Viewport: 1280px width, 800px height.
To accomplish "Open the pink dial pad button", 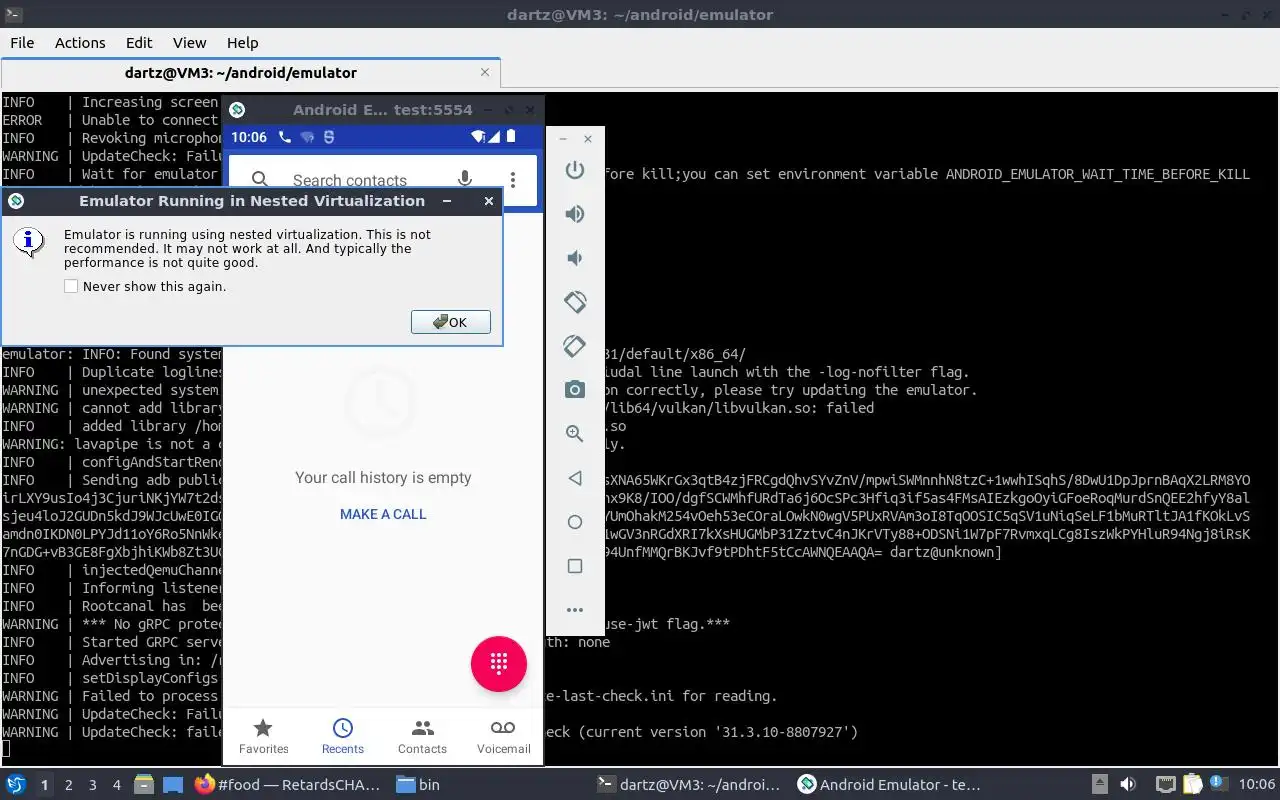I will [499, 663].
